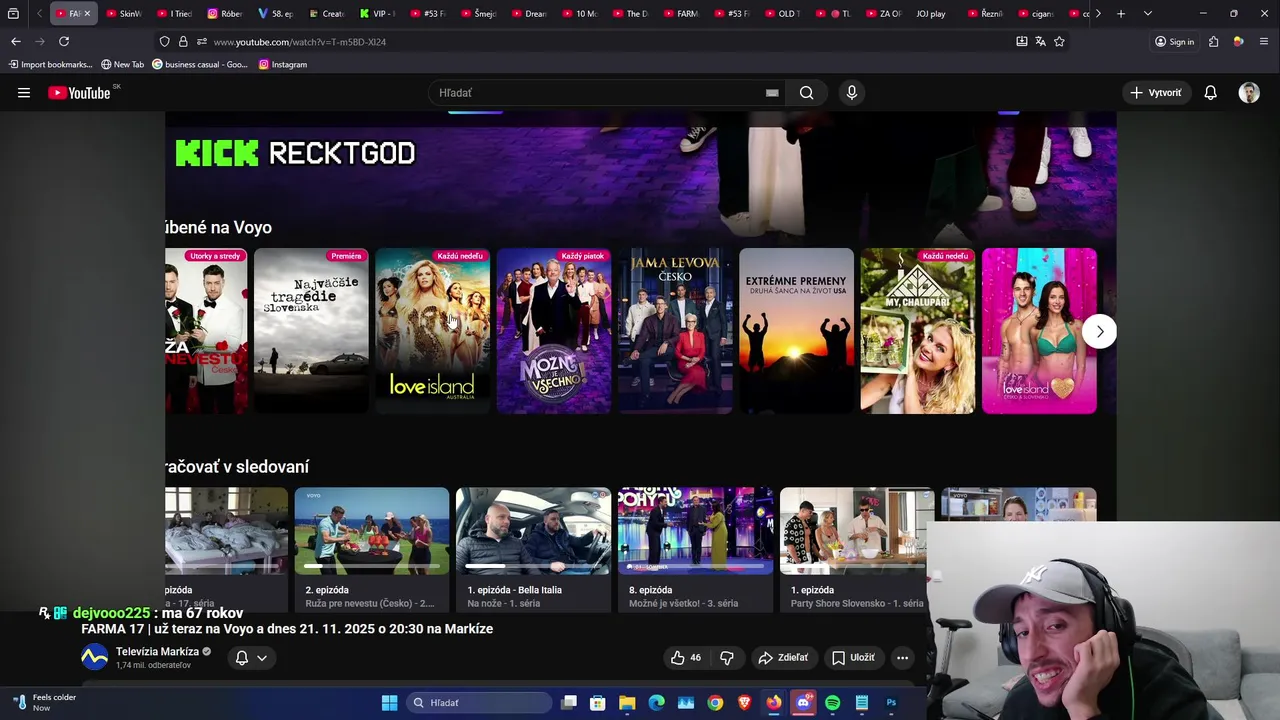Open the YouTube hamburger guide menu
The width and height of the screenshot is (1280, 720).
pos(24,93)
